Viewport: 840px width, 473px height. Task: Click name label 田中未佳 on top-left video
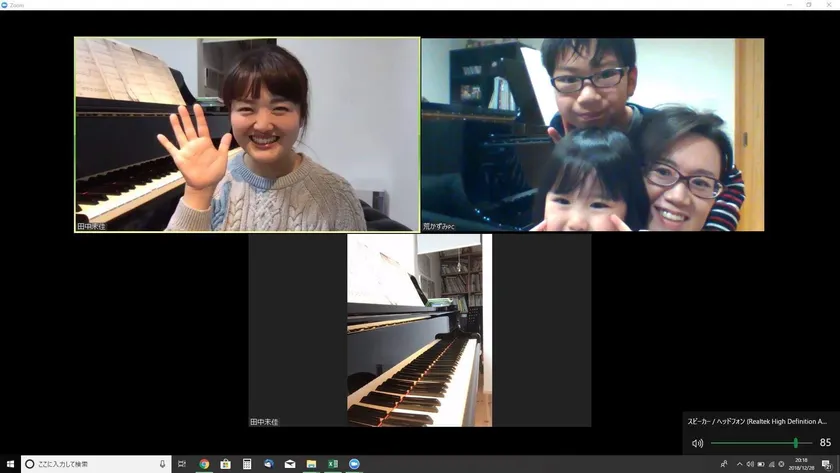pyautogui.click(x=91, y=227)
